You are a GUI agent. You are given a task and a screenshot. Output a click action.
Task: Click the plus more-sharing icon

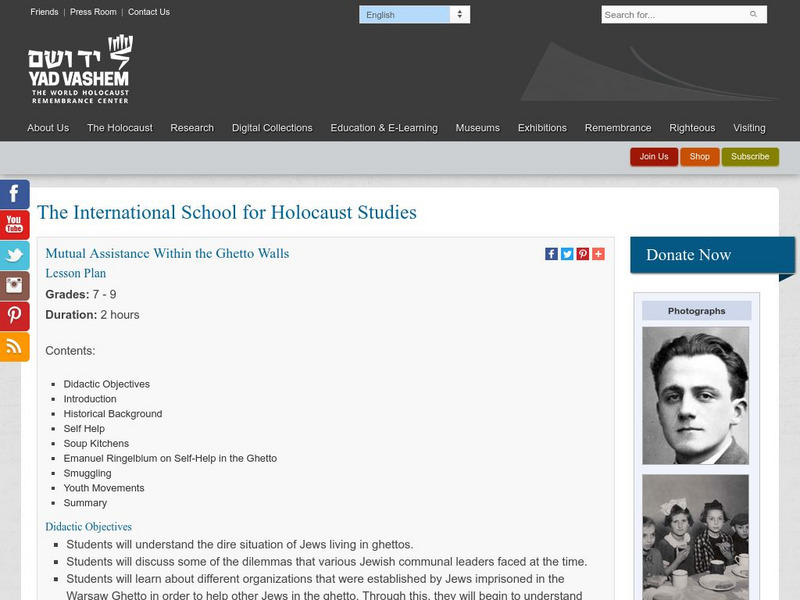pyautogui.click(x=598, y=254)
